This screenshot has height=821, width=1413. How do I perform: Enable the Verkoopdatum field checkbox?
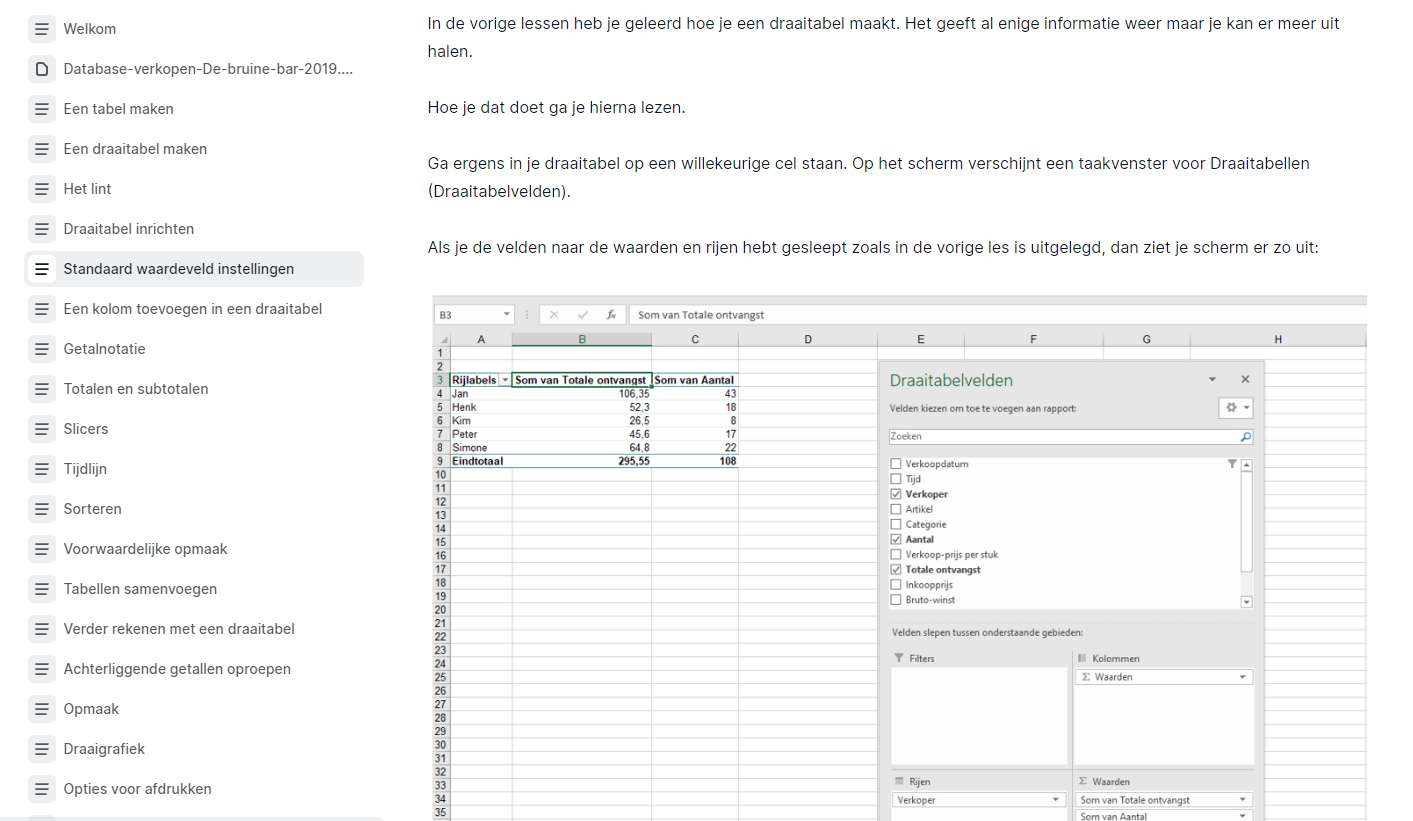[x=896, y=464]
